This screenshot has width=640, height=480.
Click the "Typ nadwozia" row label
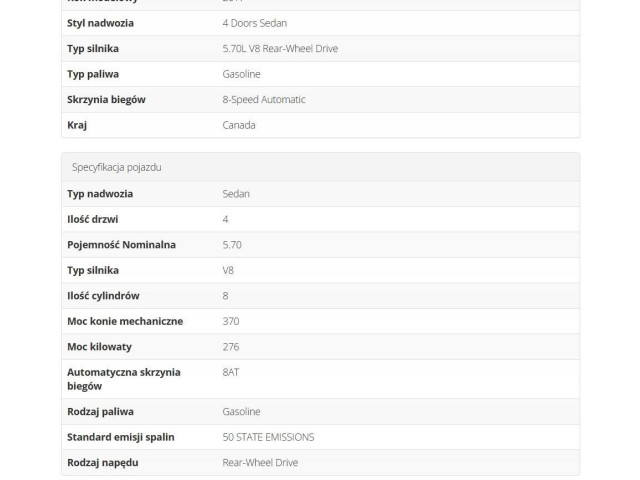100,193
